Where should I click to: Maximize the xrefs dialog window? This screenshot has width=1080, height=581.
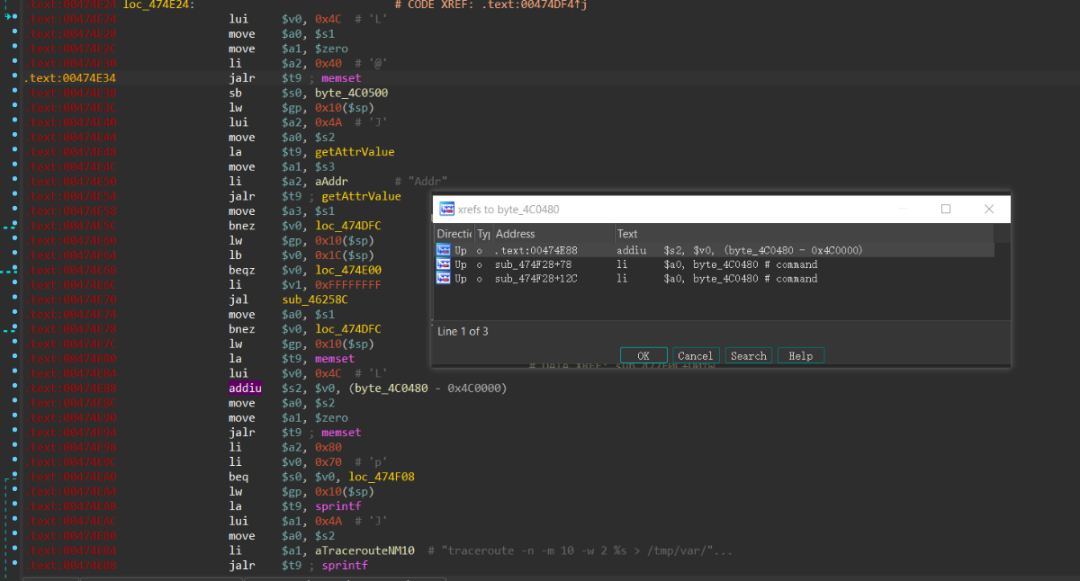point(946,209)
